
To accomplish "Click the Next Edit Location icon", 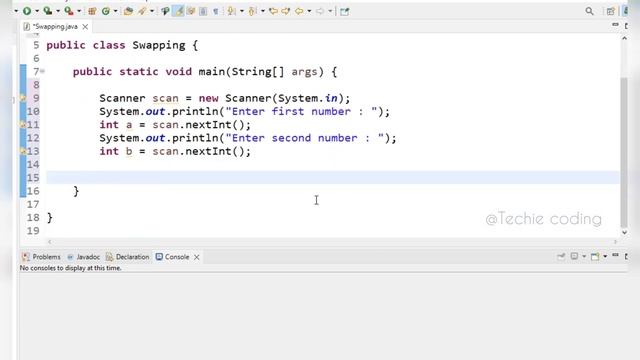I will 286,11.
